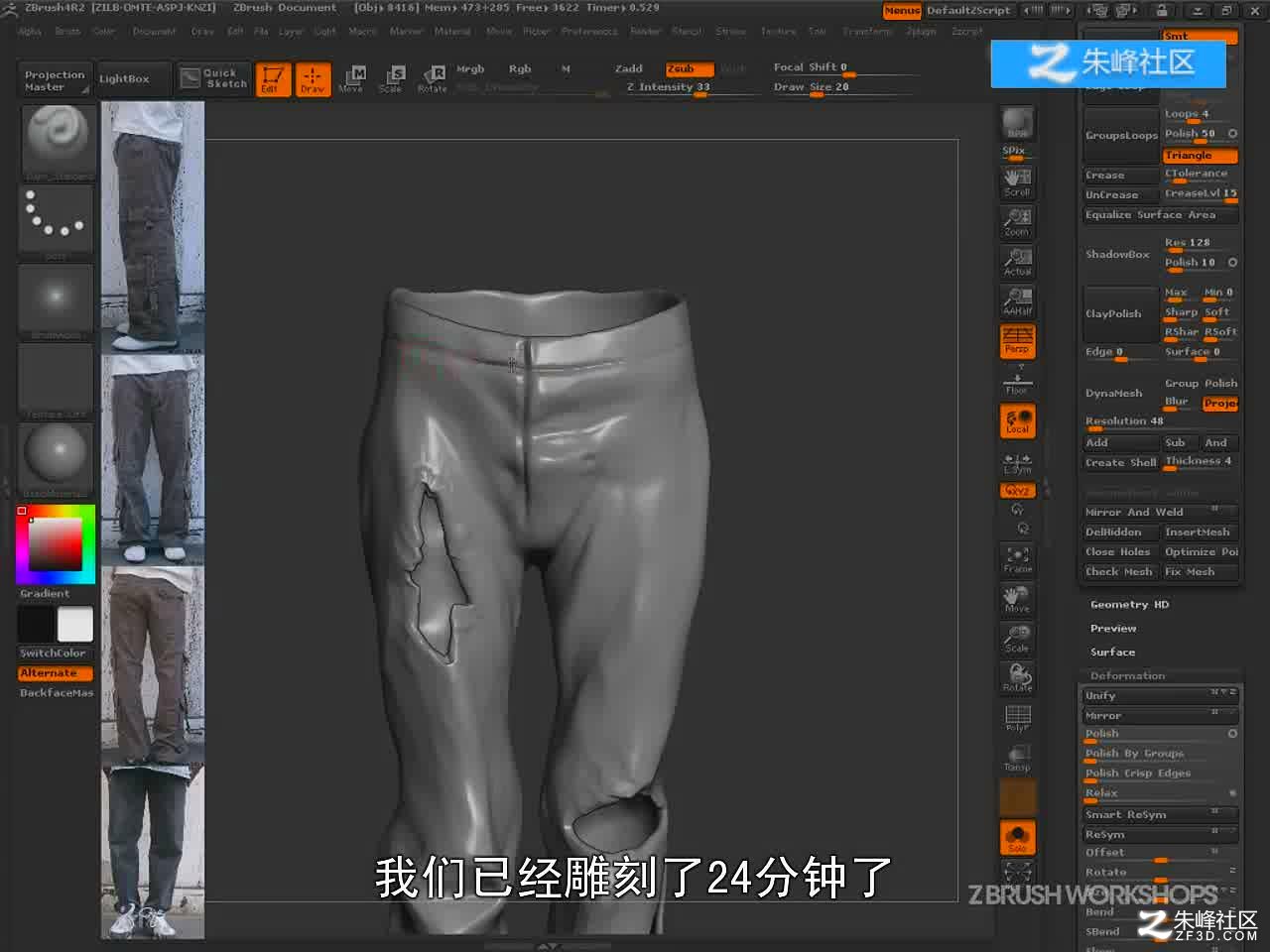Toggle the XYZ rotation mode button
This screenshot has width=1270, height=952.
(1017, 491)
